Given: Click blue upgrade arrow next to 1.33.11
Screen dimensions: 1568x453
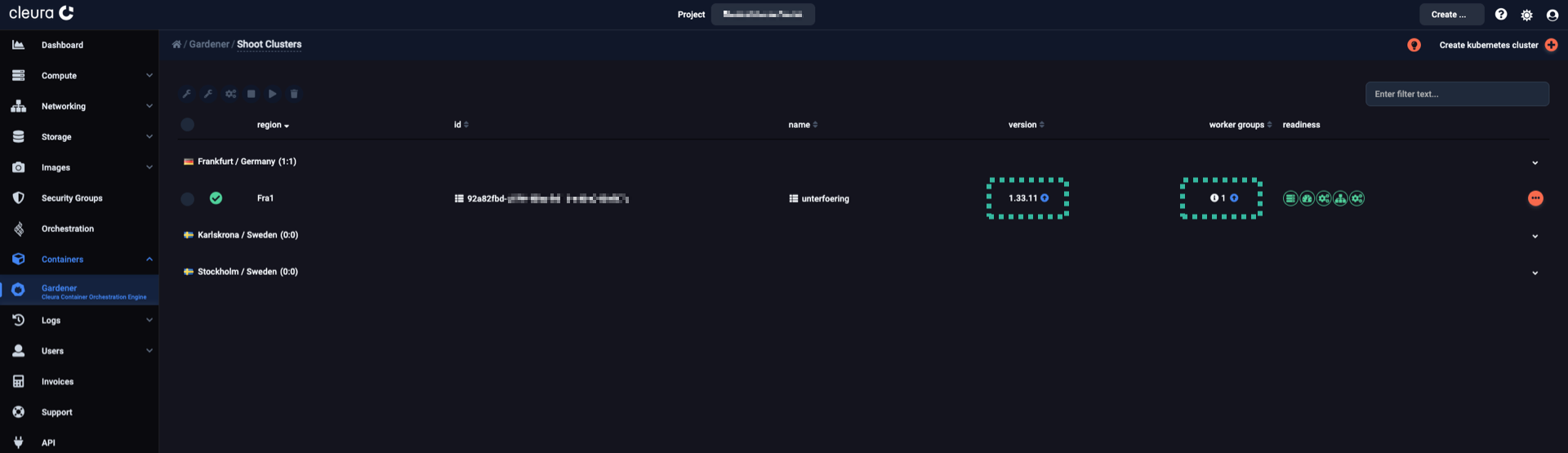Looking at the screenshot, I should pyautogui.click(x=1045, y=198).
